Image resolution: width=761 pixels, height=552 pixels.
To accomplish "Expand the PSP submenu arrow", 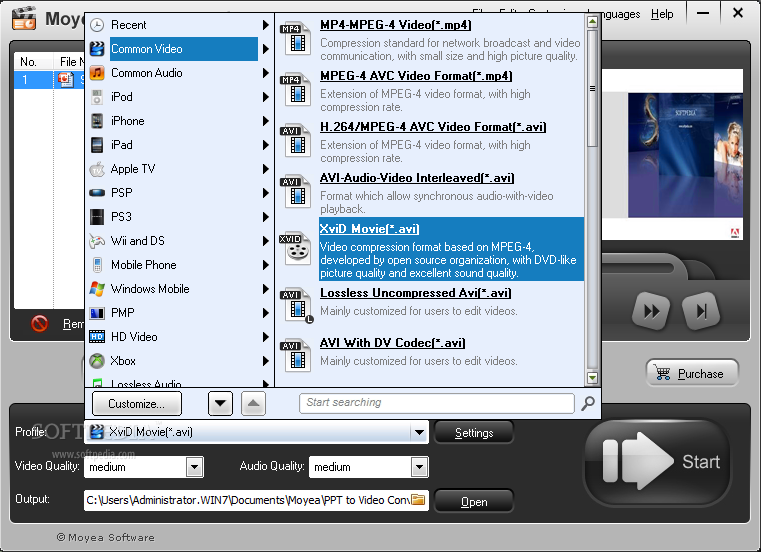I will 265,193.
